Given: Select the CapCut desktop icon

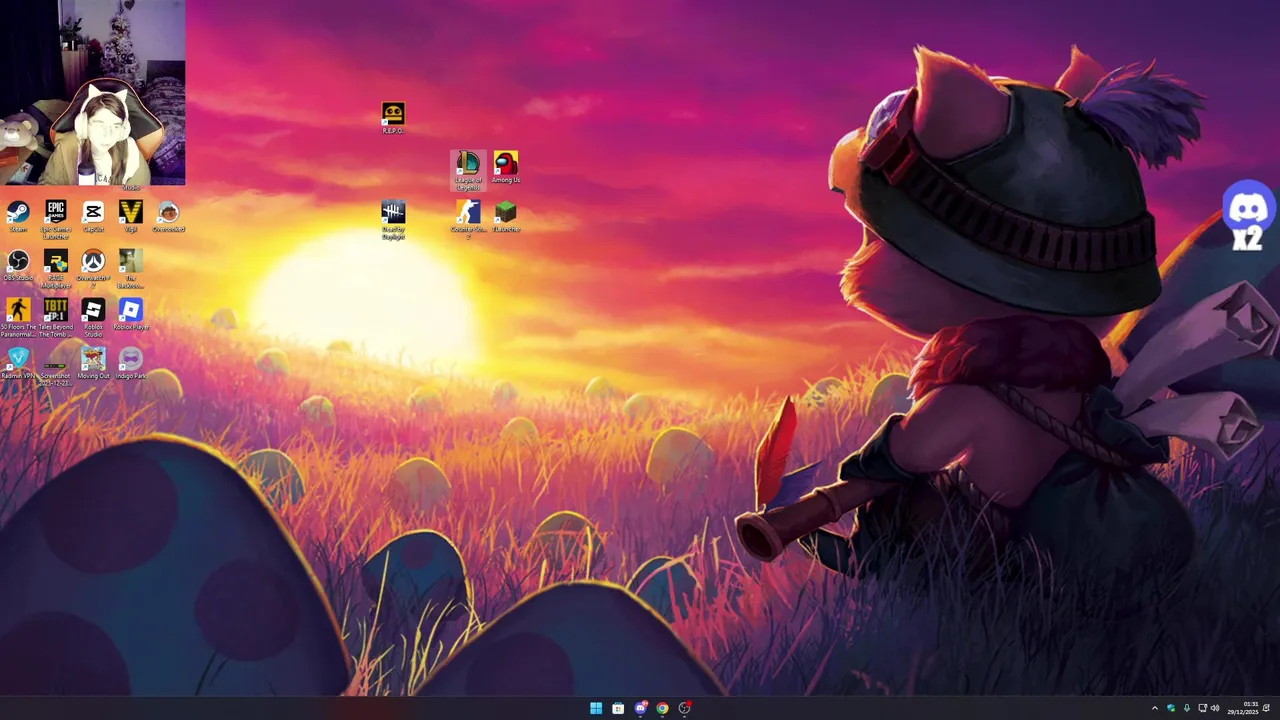Looking at the screenshot, I should (x=93, y=216).
